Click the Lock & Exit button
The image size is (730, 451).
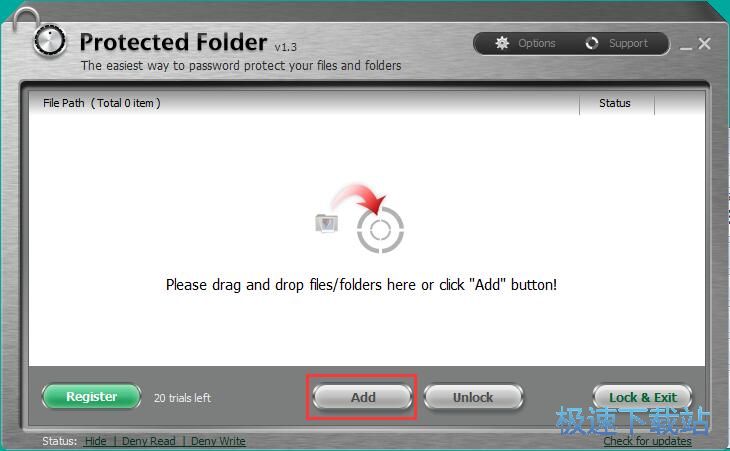pyautogui.click(x=642, y=397)
